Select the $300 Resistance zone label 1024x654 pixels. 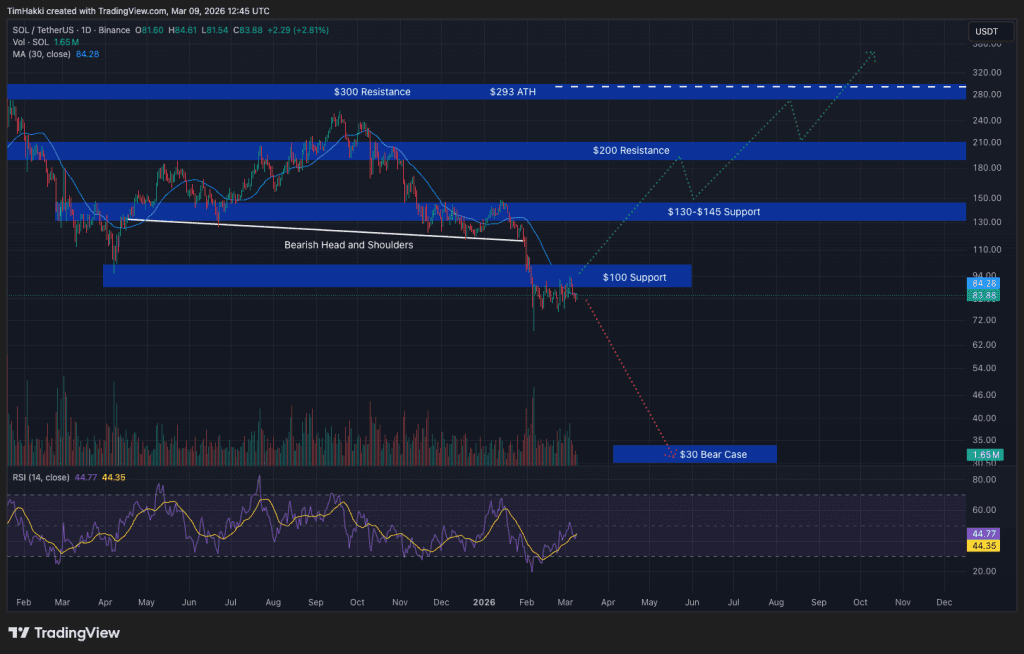click(372, 92)
